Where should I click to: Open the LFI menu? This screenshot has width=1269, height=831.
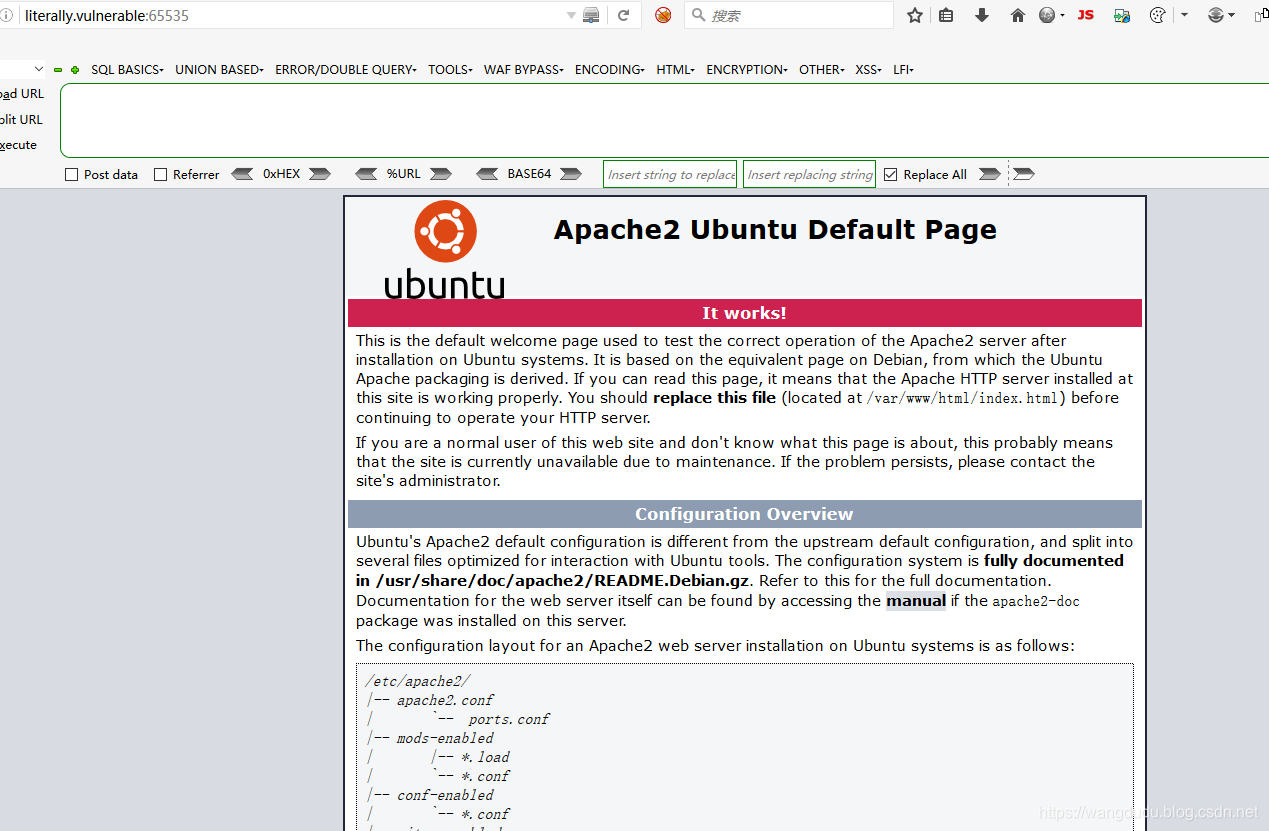point(903,70)
